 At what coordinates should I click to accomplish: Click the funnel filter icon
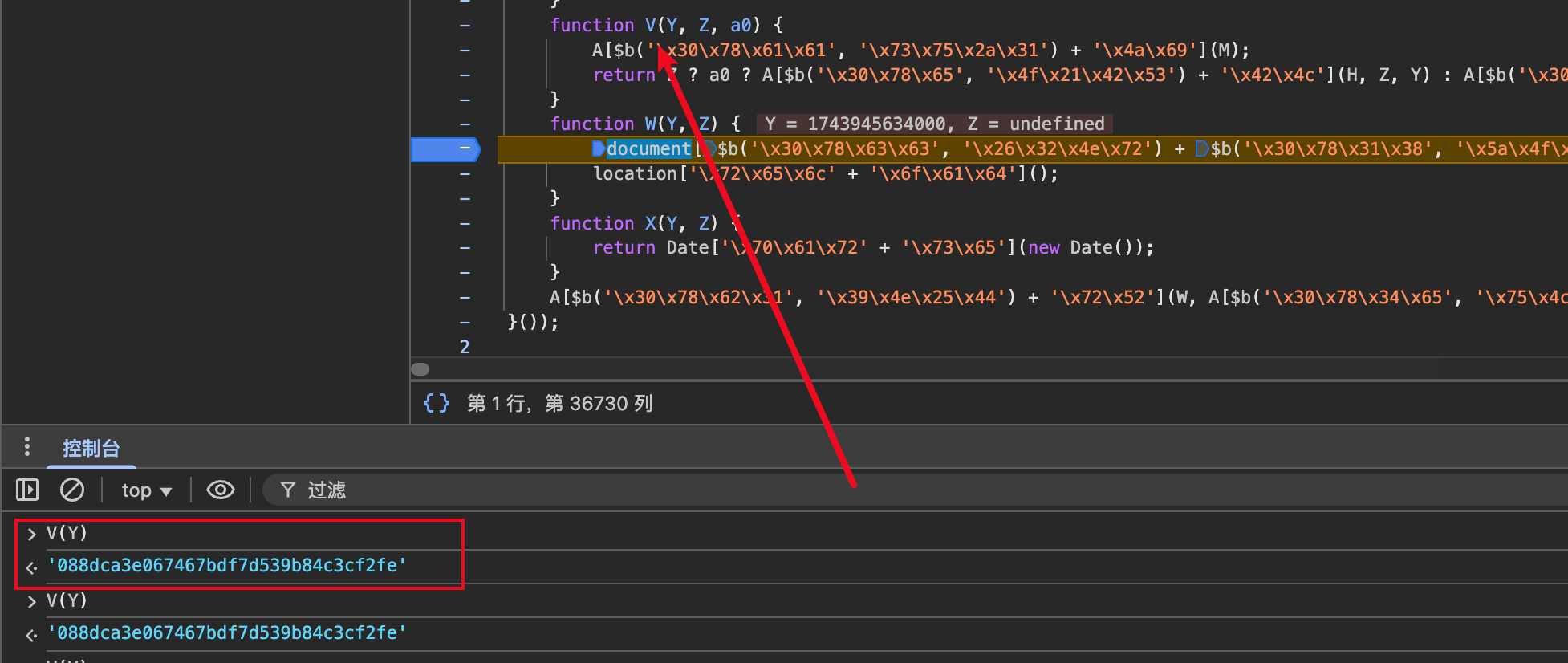[x=288, y=490]
